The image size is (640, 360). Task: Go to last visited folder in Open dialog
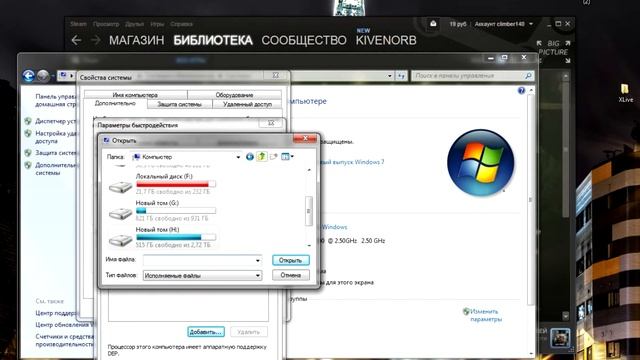click(x=250, y=157)
